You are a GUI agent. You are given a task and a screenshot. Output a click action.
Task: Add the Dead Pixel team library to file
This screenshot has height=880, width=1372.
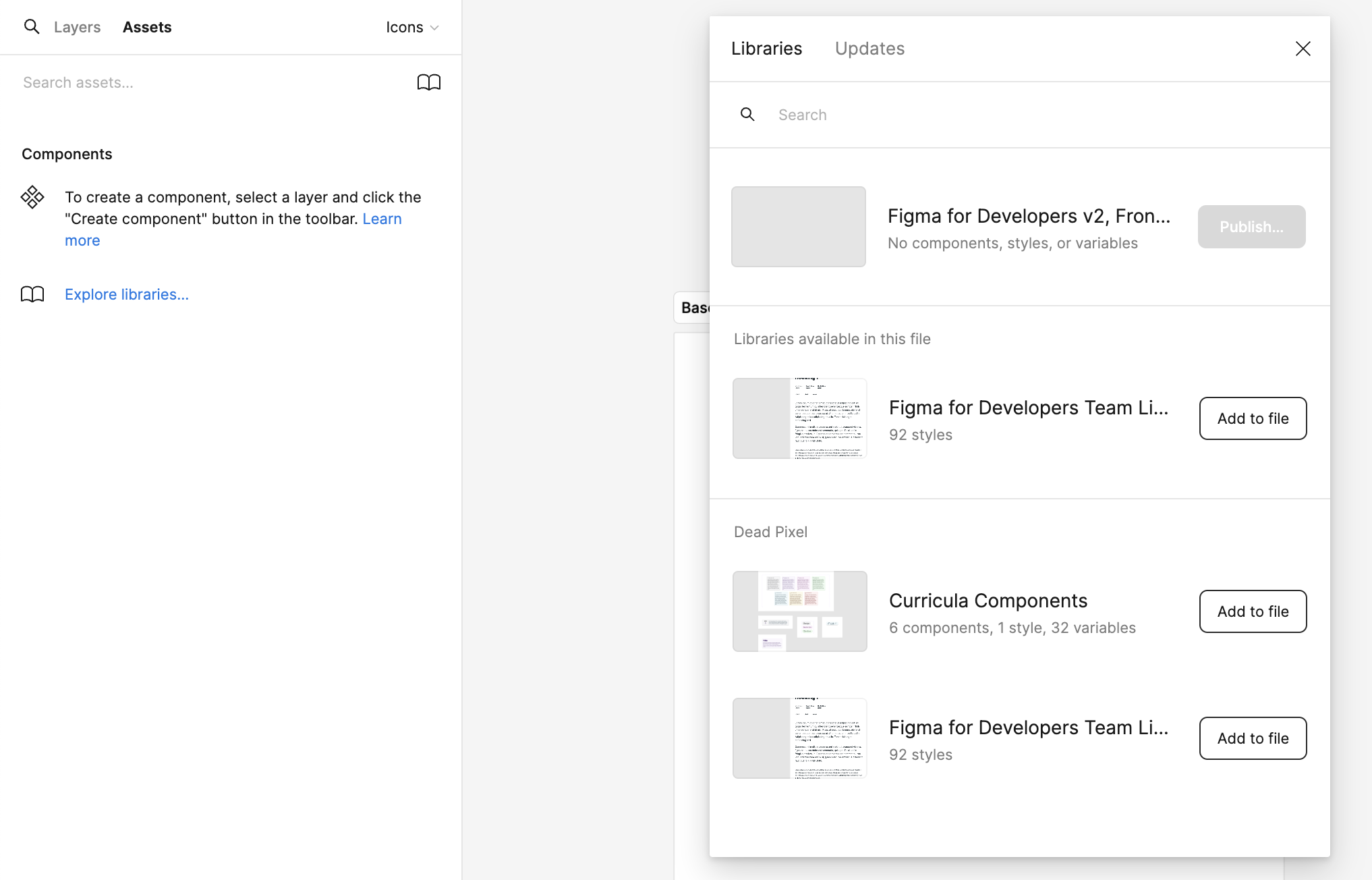pos(1252,738)
